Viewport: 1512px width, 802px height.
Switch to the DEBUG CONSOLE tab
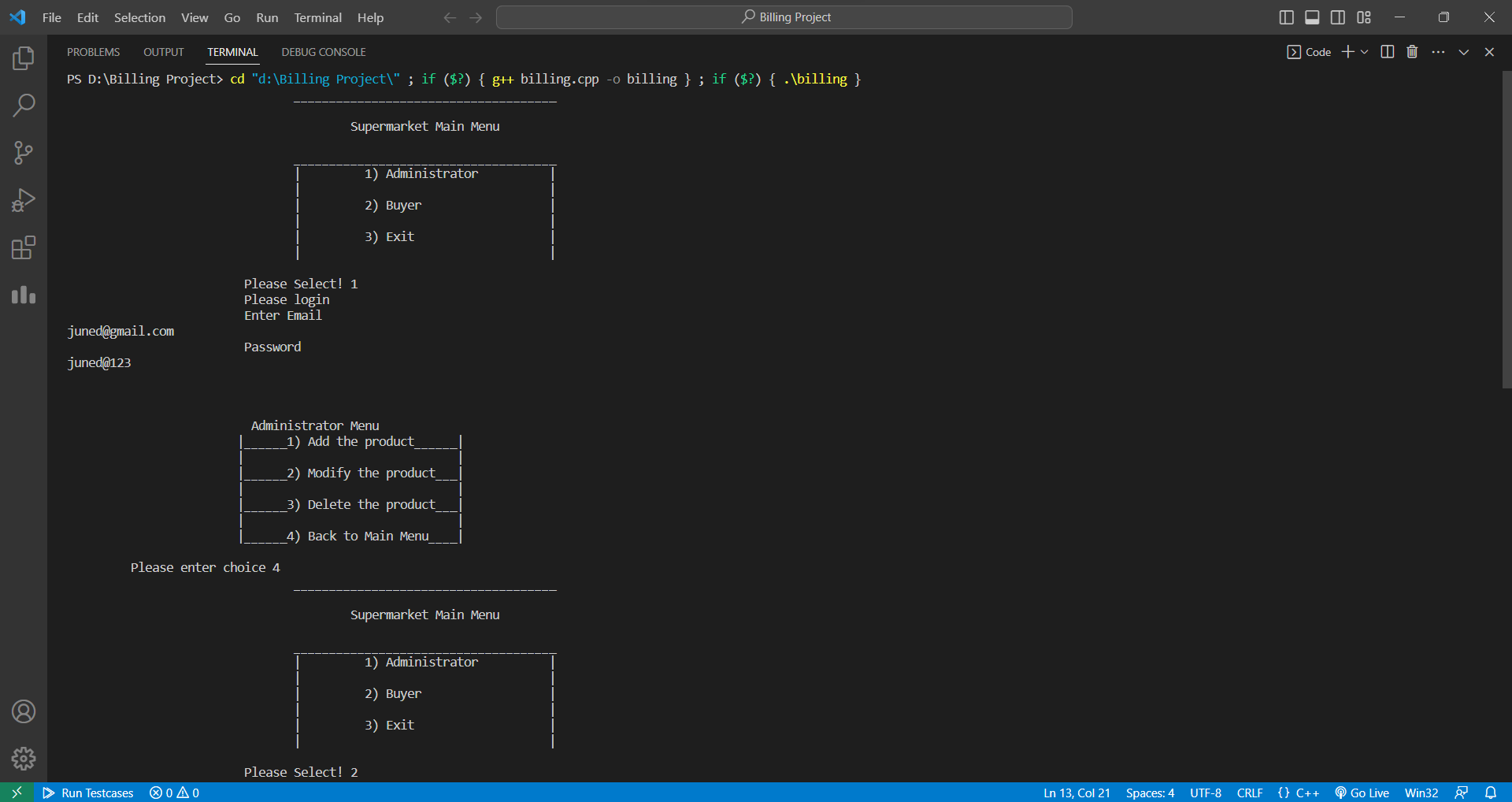323,51
